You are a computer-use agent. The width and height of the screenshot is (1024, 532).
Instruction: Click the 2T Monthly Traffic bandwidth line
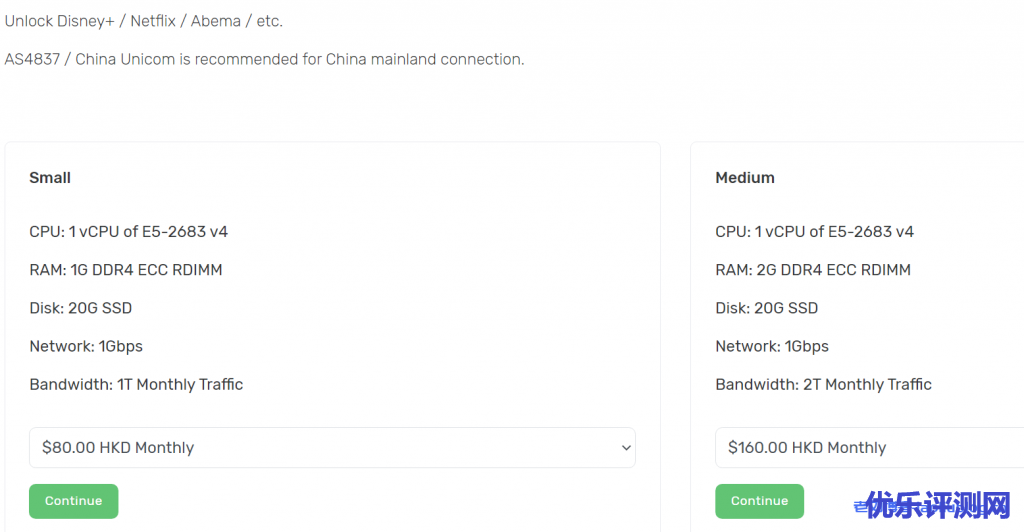[823, 384]
